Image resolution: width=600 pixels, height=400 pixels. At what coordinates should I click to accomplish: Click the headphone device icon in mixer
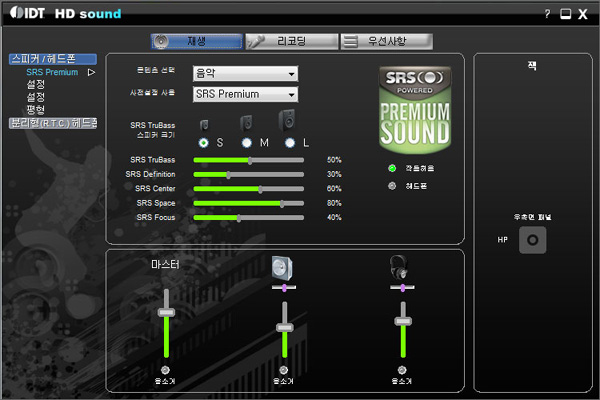(x=401, y=268)
